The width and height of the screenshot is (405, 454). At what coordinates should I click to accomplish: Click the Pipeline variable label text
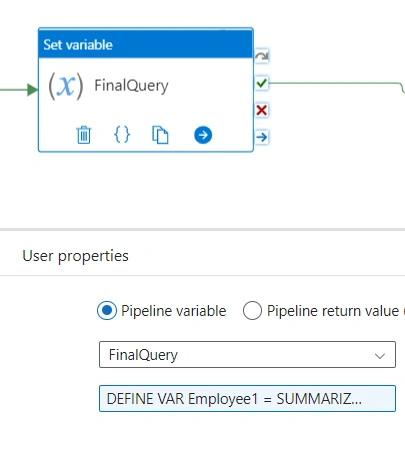(x=174, y=311)
